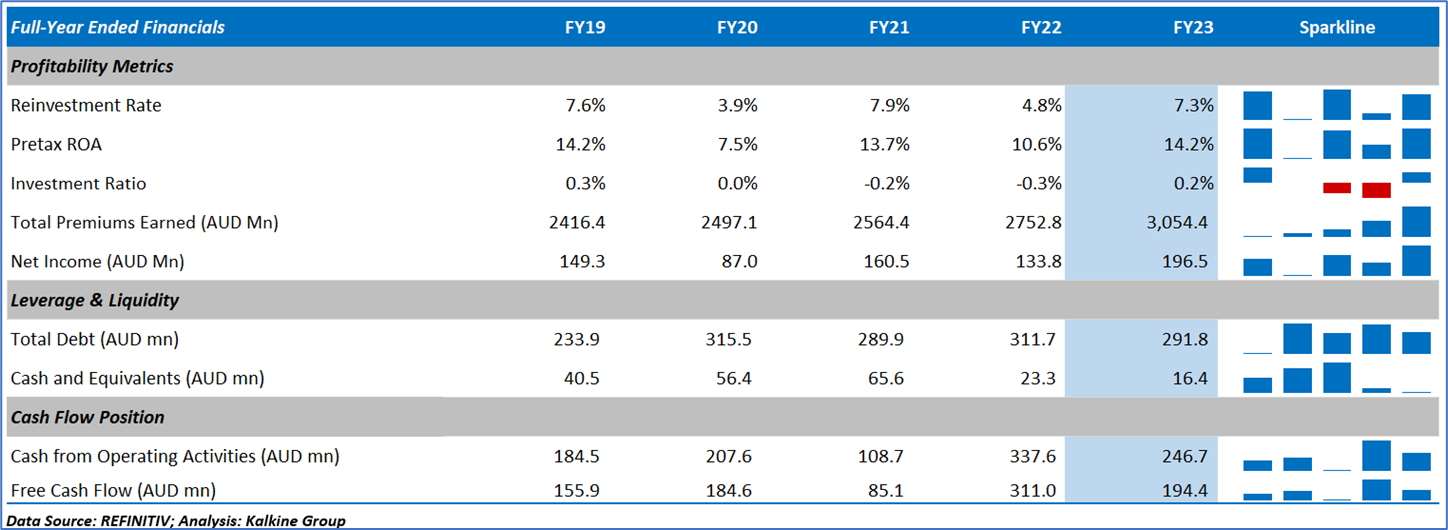Click the Cash Flow Position section header

pyautogui.click(x=87, y=417)
